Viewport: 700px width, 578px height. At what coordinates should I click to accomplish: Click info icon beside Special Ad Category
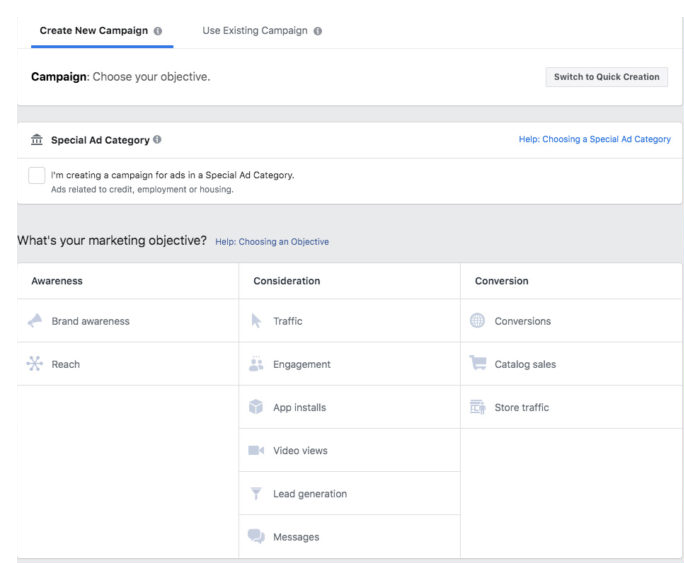pyautogui.click(x=157, y=139)
